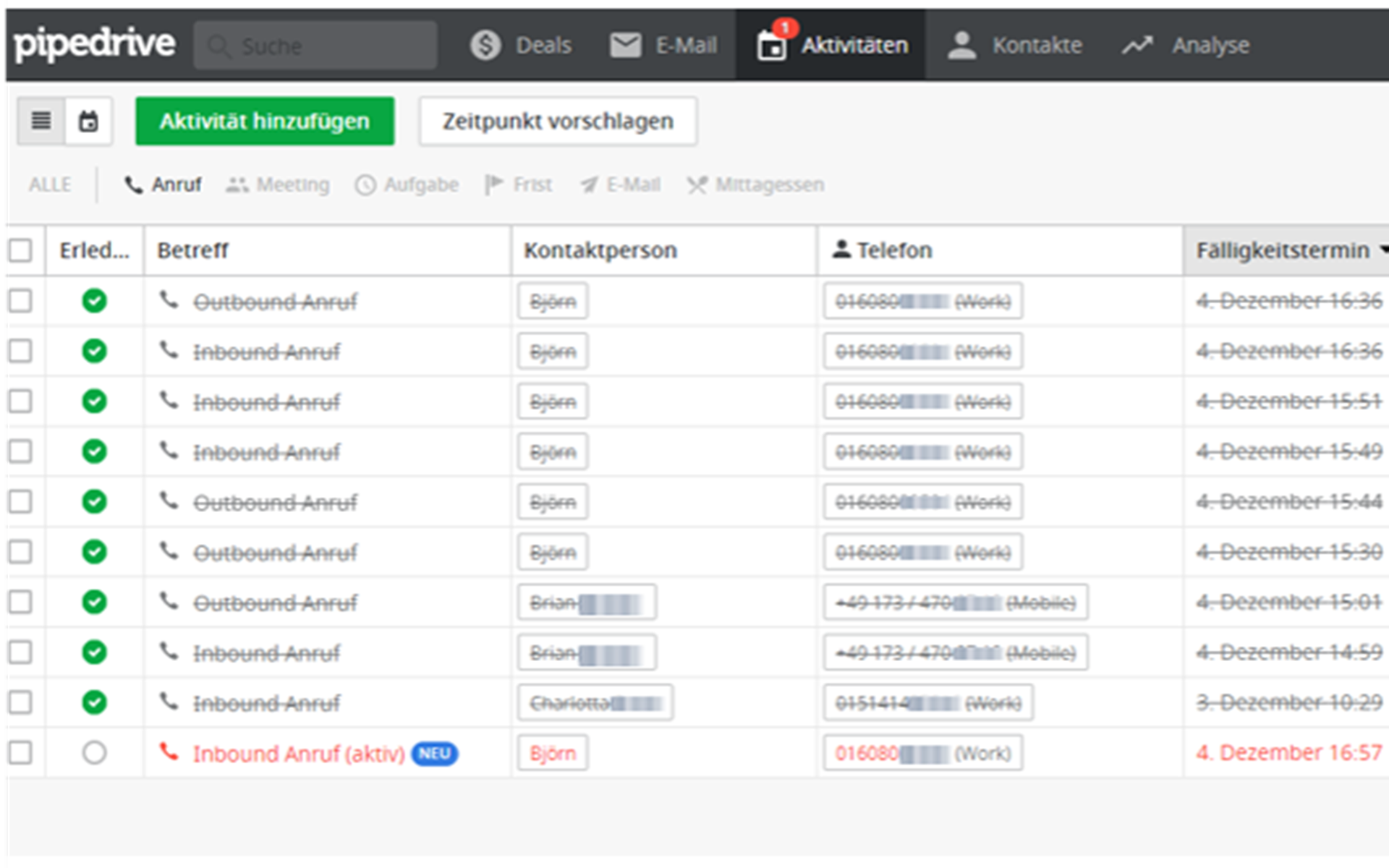The height and width of the screenshot is (868, 1389).
Task: Mark Inbound Anruf (aktiv) as done
Action: click(x=94, y=753)
